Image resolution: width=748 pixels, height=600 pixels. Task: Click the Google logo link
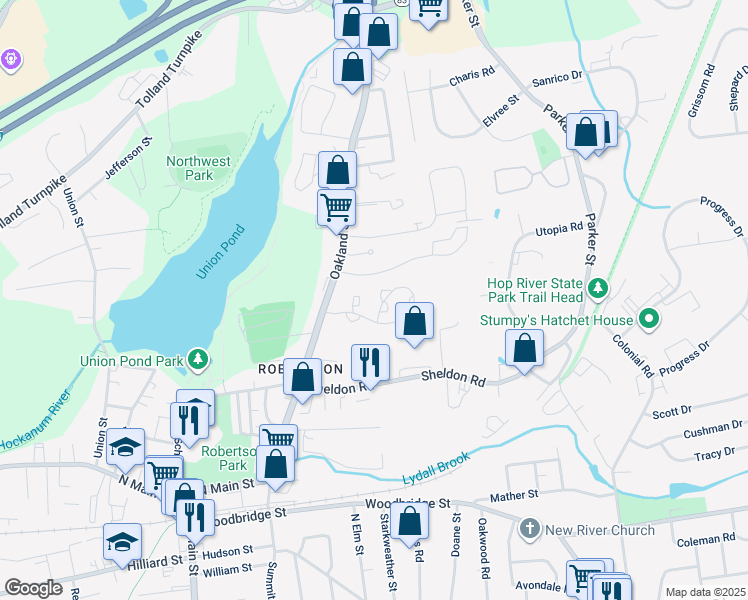click(33, 588)
